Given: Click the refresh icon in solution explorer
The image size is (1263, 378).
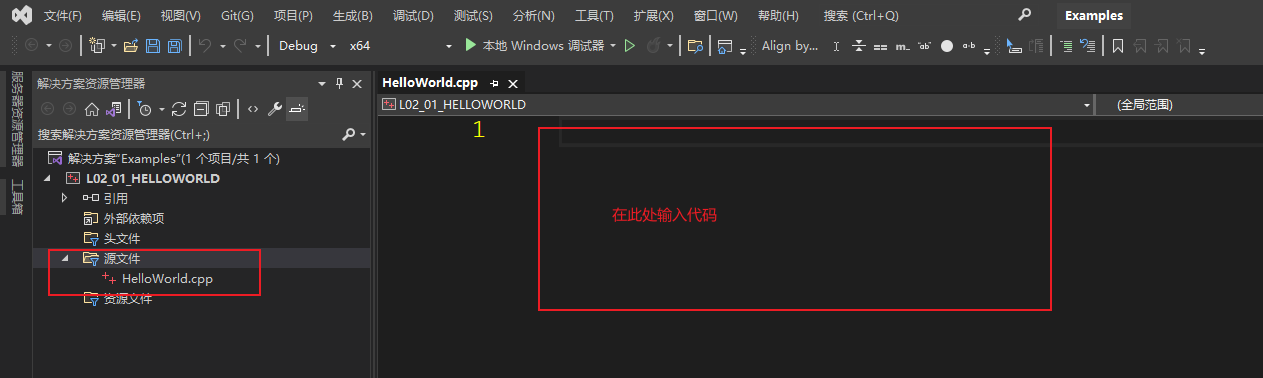Looking at the screenshot, I should [179, 109].
